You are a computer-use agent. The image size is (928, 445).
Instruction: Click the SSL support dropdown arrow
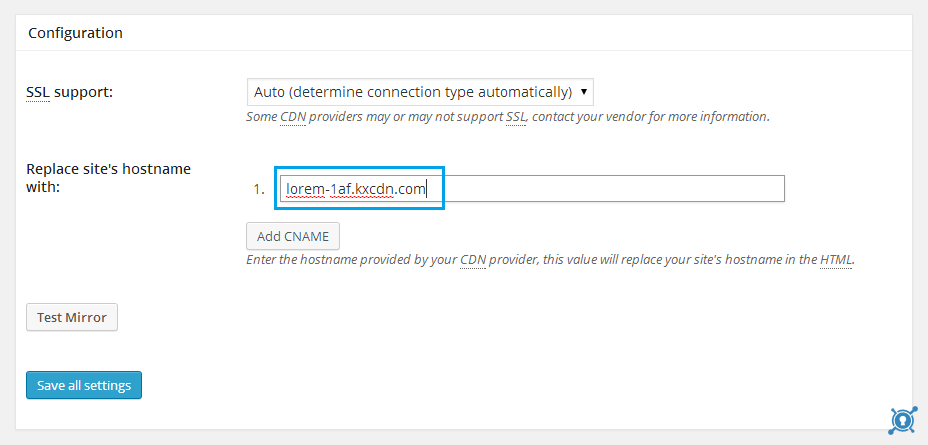584,92
